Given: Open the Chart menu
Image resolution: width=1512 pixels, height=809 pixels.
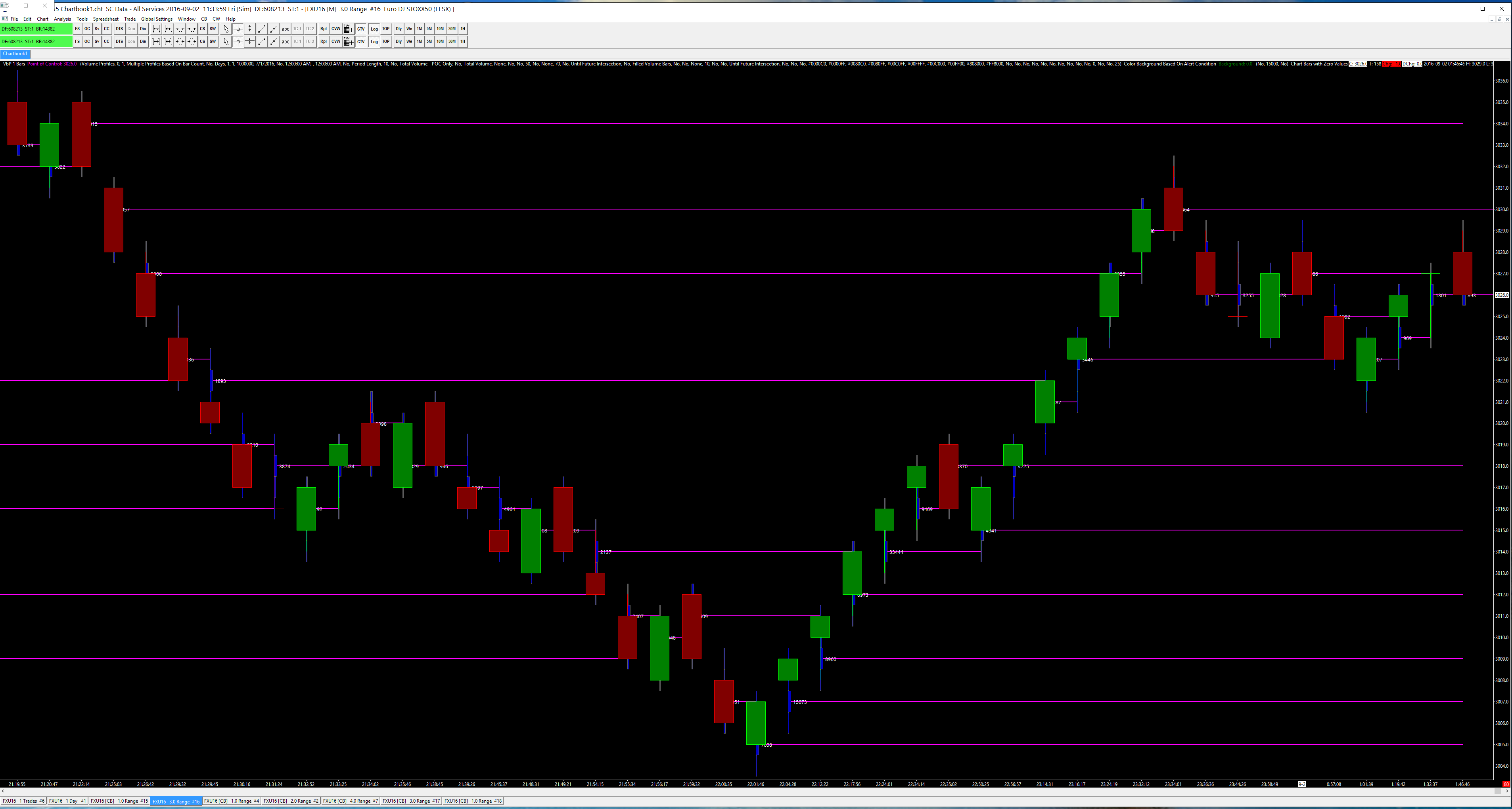Looking at the screenshot, I should (43, 19).
